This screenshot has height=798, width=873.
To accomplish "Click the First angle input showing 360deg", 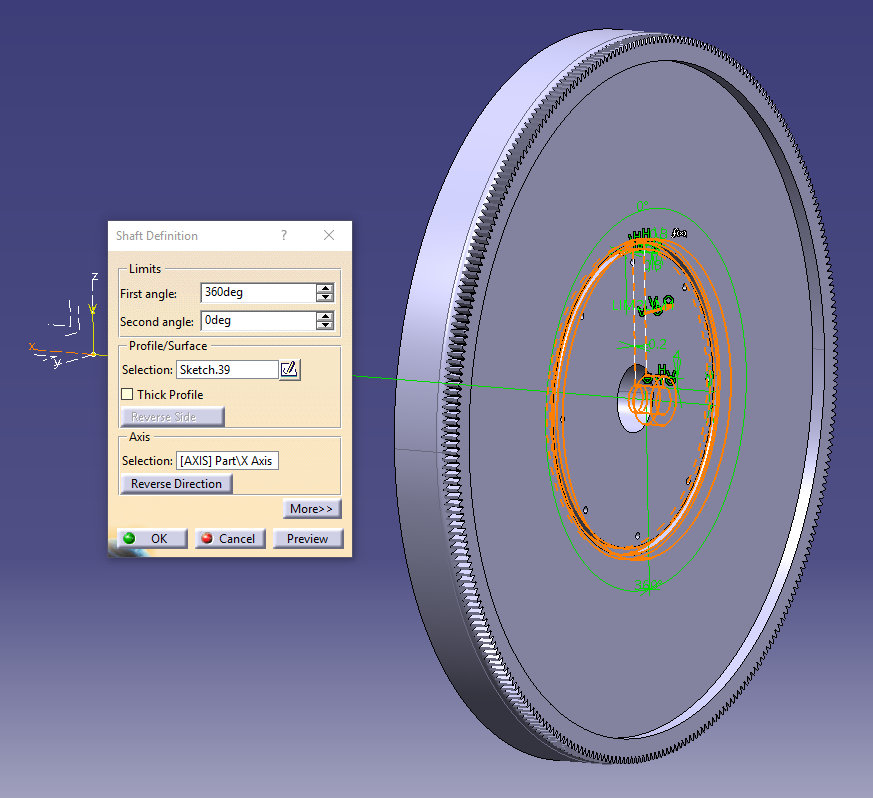I will click(245, 292).
